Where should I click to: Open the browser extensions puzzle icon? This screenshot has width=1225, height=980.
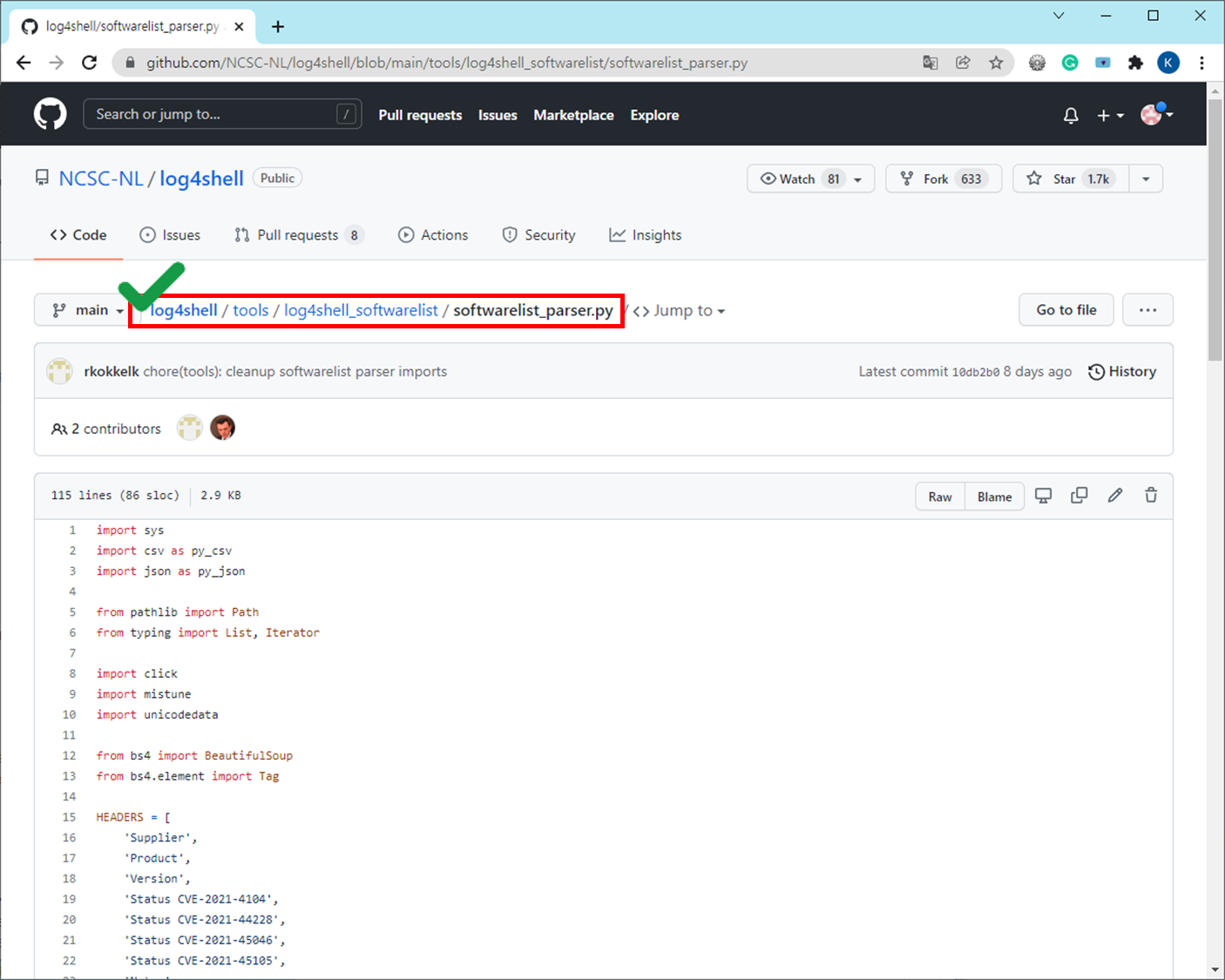coord(1135,63)
